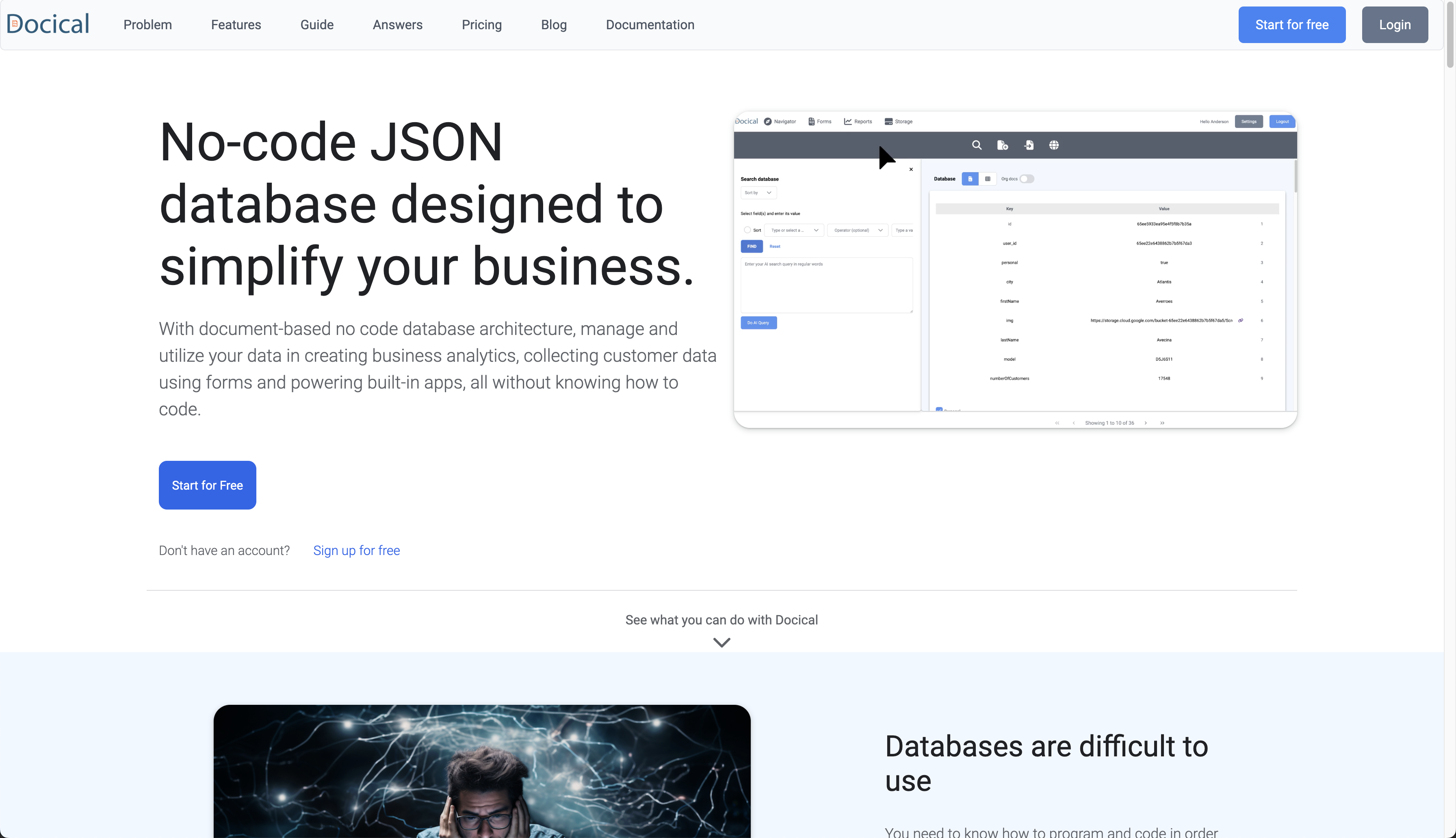Click the Docical logo in the site header
The image size is (1456, 838).
(48, 24)
